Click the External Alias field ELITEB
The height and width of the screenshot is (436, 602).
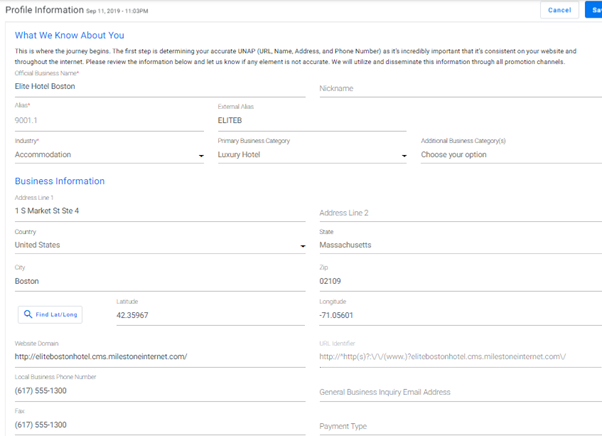(x=312, y=121)
